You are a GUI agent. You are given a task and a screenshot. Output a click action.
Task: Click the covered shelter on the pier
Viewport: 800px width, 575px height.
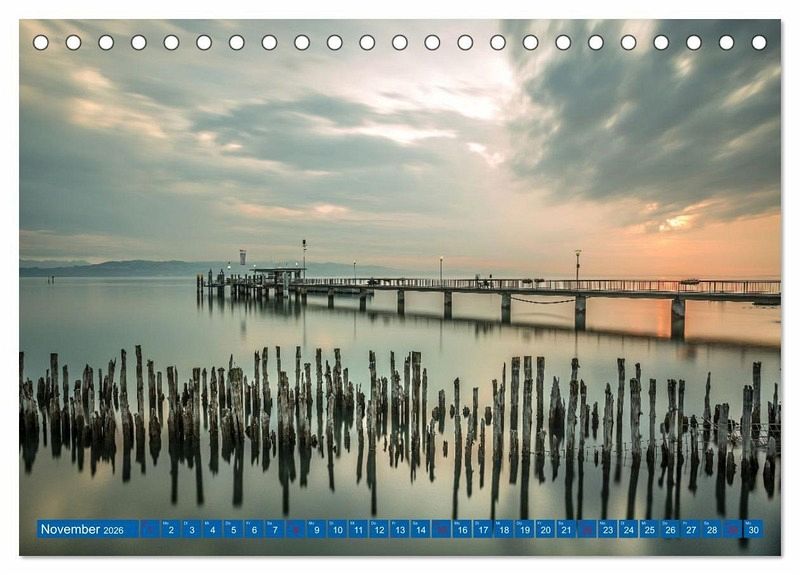[x=277, y=273]
